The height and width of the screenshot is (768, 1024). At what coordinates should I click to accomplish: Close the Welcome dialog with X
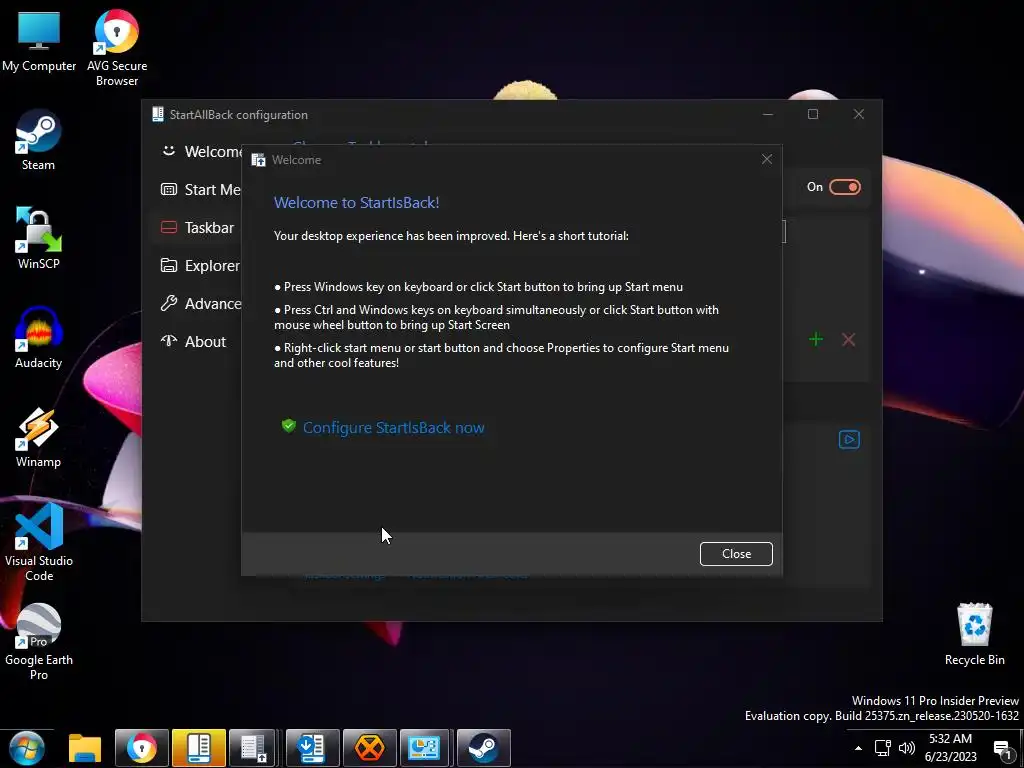767,159
